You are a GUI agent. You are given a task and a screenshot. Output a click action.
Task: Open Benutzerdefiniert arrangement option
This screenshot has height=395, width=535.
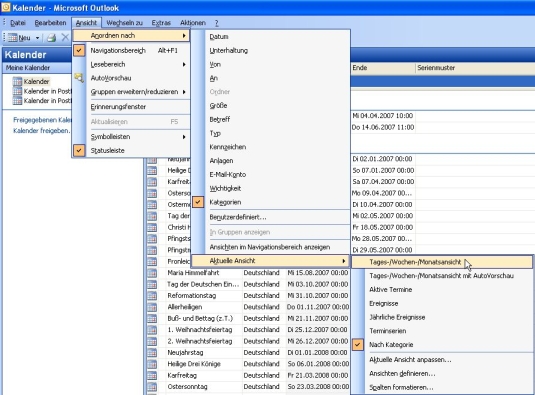click(271, 217)
